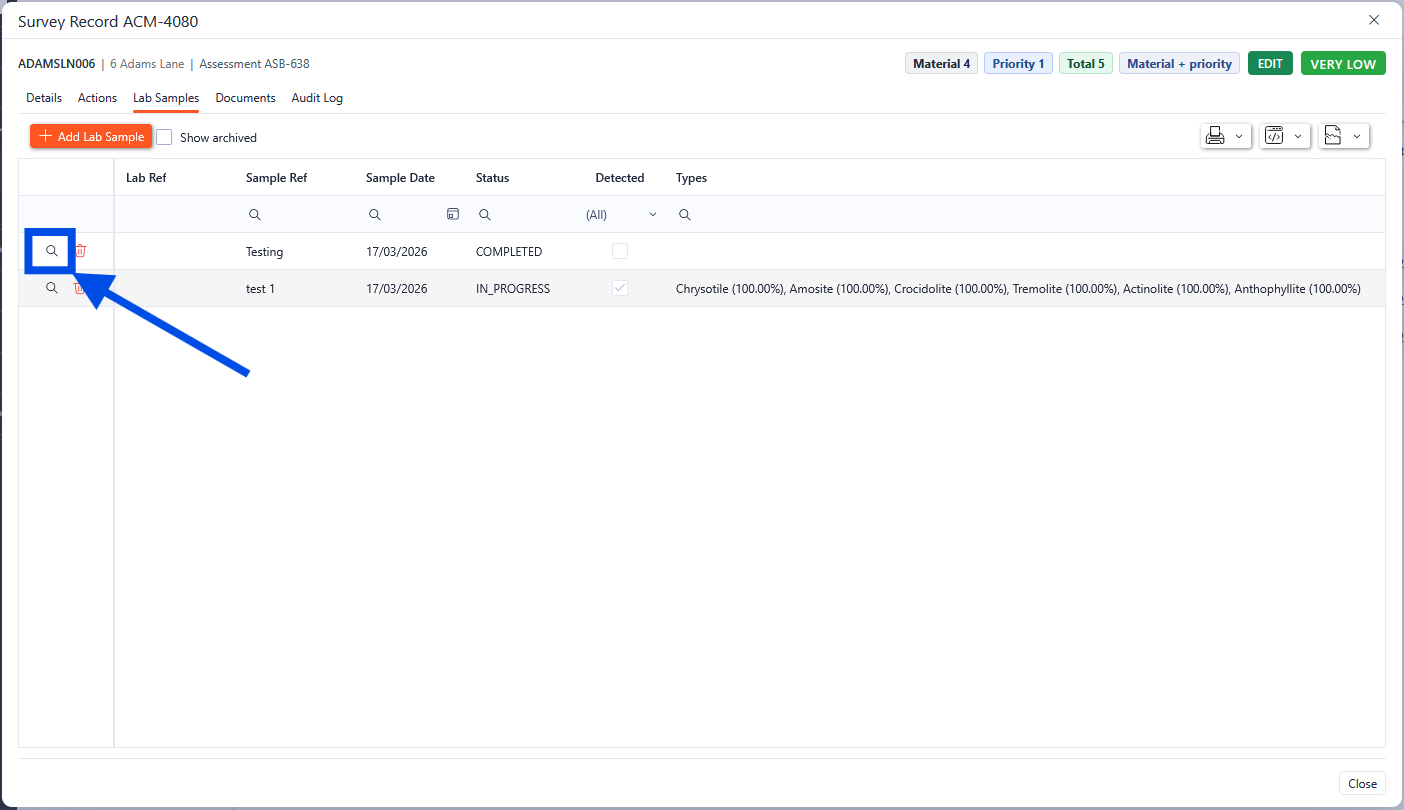Expand the print options dropdown arrow
The height and width of the screenshot is (810, 1404).
coord(1240,137)
